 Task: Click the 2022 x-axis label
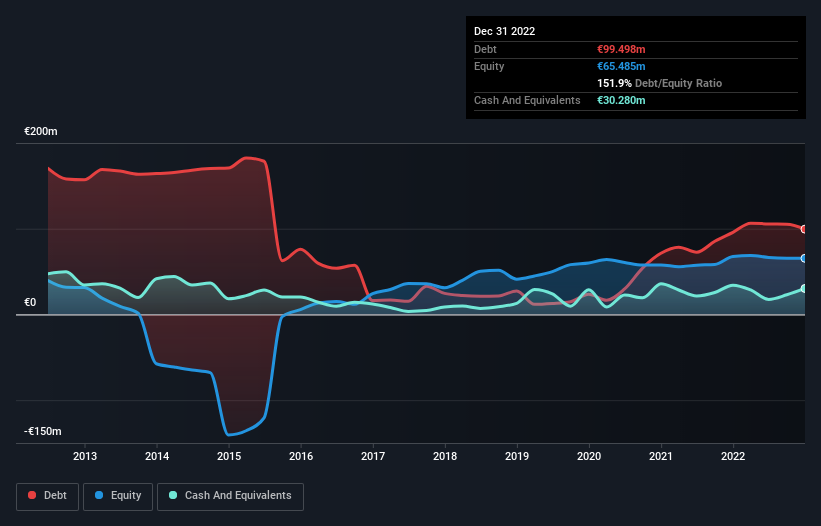(x=733, y=456)
